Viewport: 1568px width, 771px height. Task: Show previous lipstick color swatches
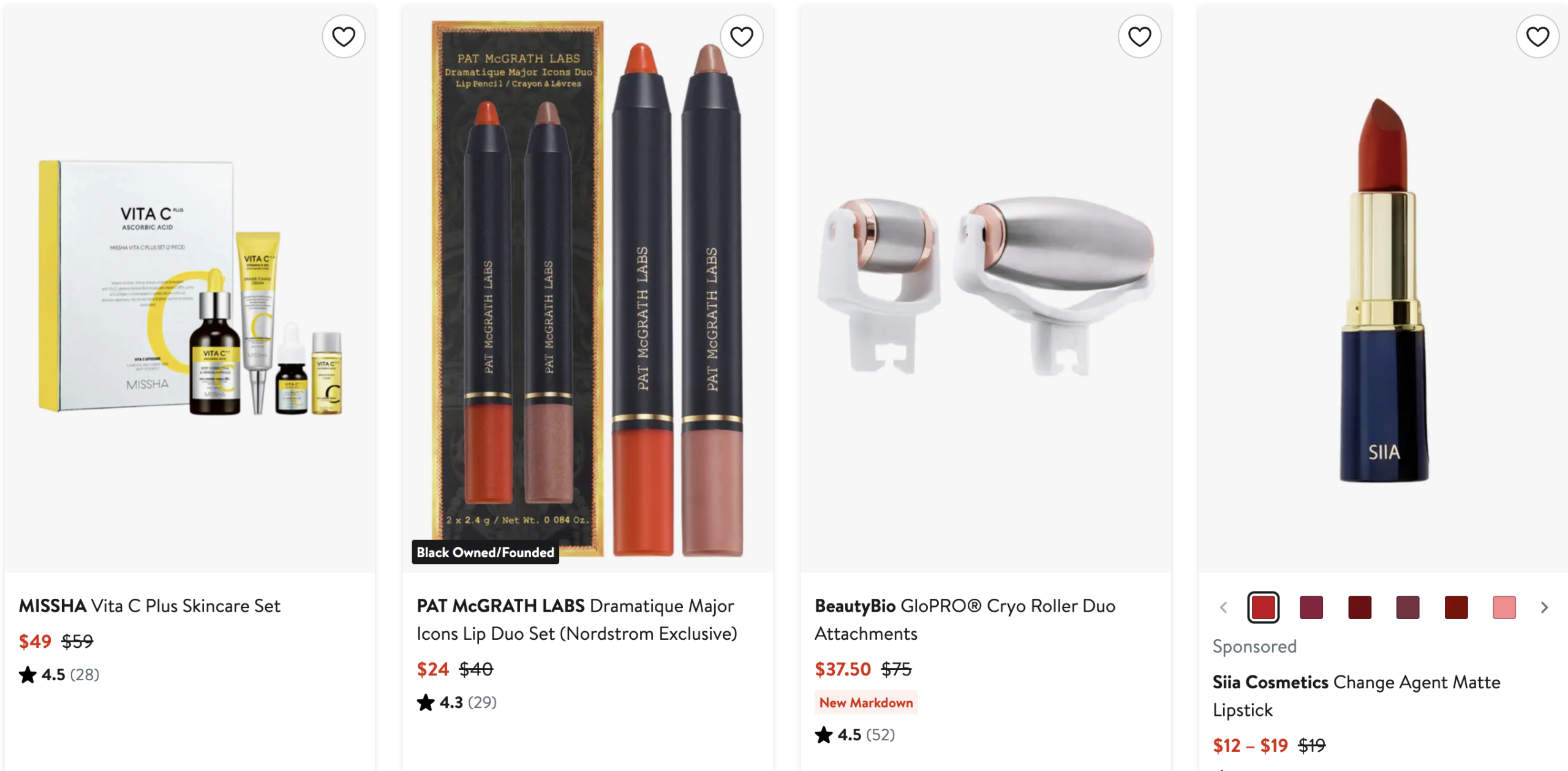1223,607
